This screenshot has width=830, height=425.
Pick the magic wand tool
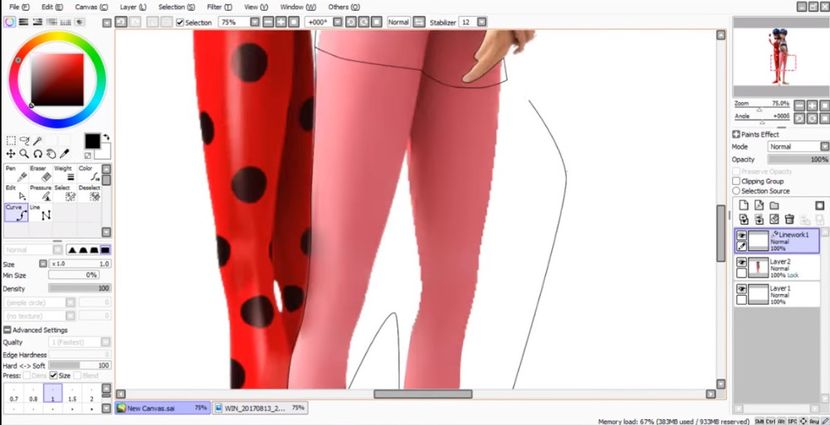point(38,141)
